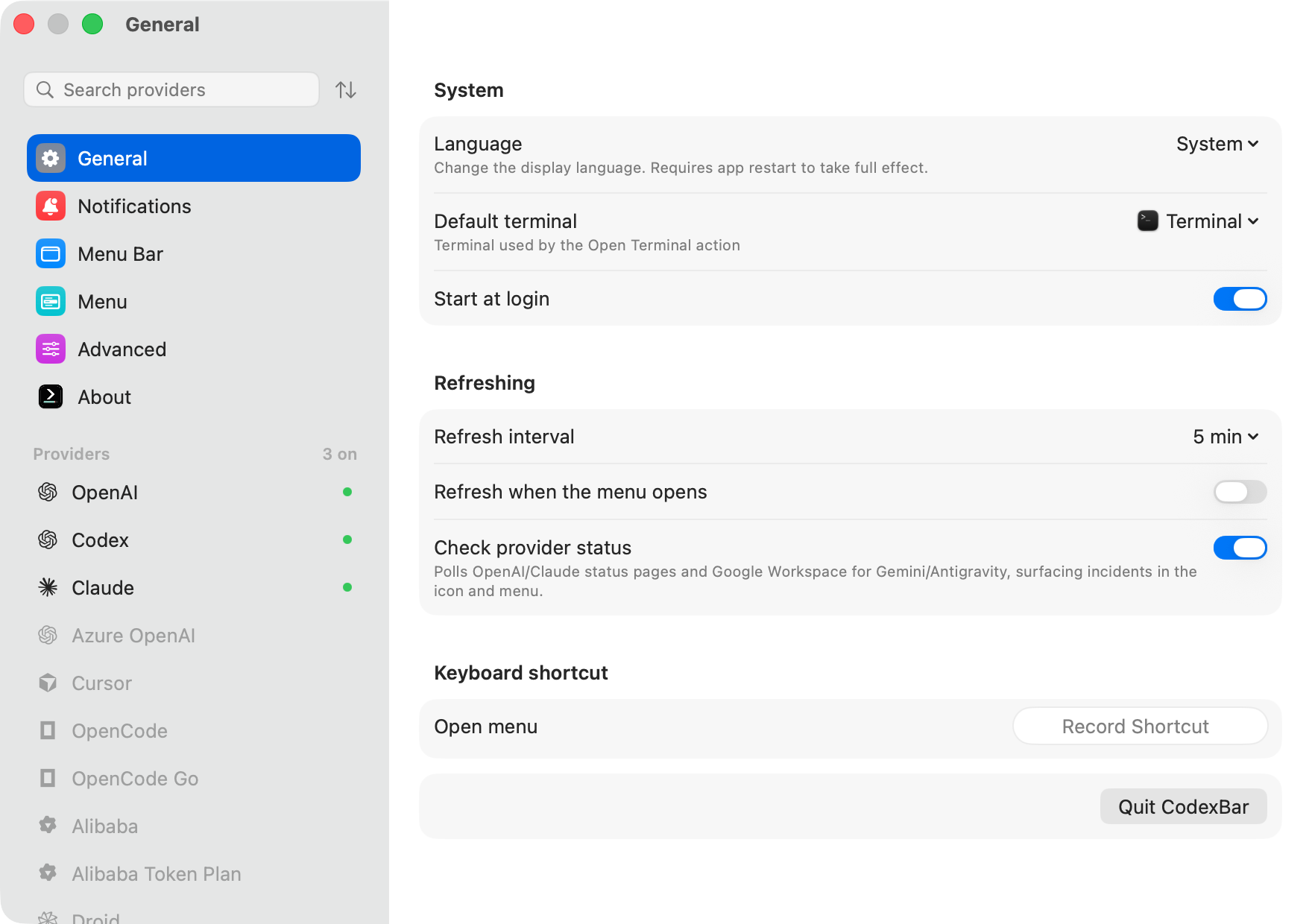Click the Alibaba provider icon
1312x924 pixels.
coord(48,825)
